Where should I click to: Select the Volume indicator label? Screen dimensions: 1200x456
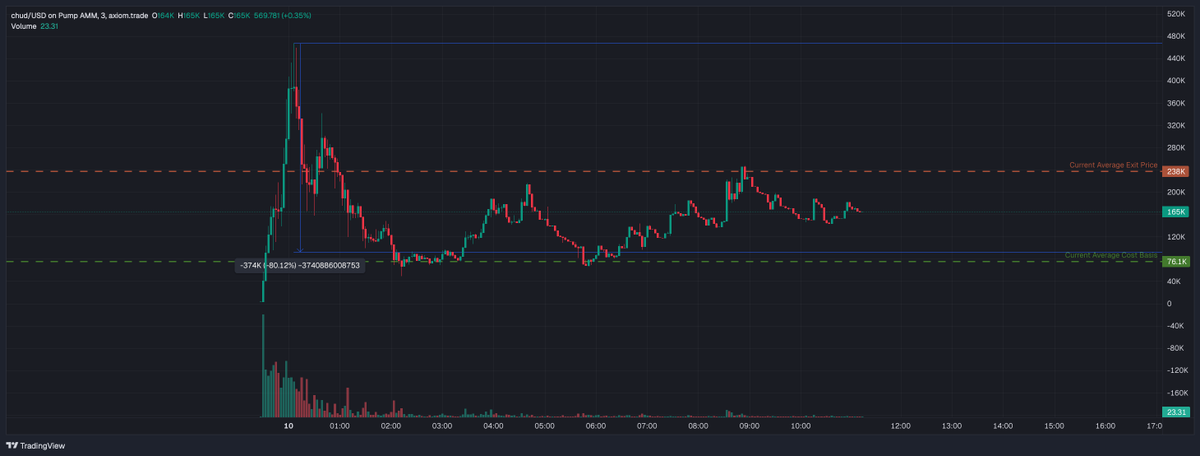pos(26,26)
